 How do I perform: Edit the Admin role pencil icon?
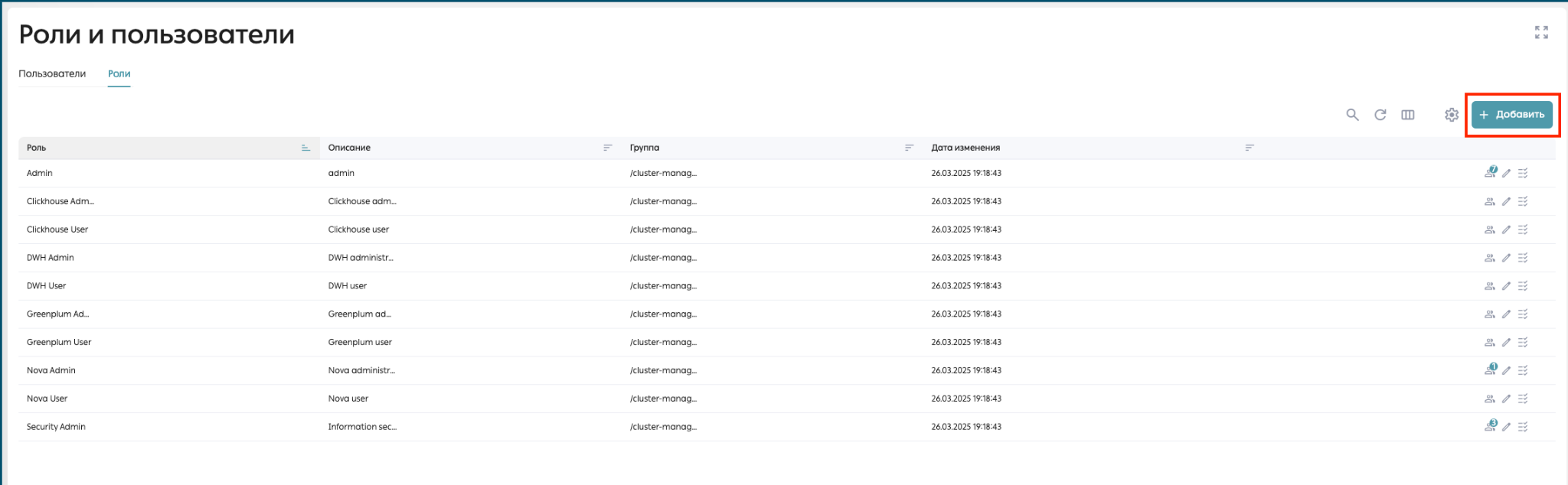[x=1506, y=174]
